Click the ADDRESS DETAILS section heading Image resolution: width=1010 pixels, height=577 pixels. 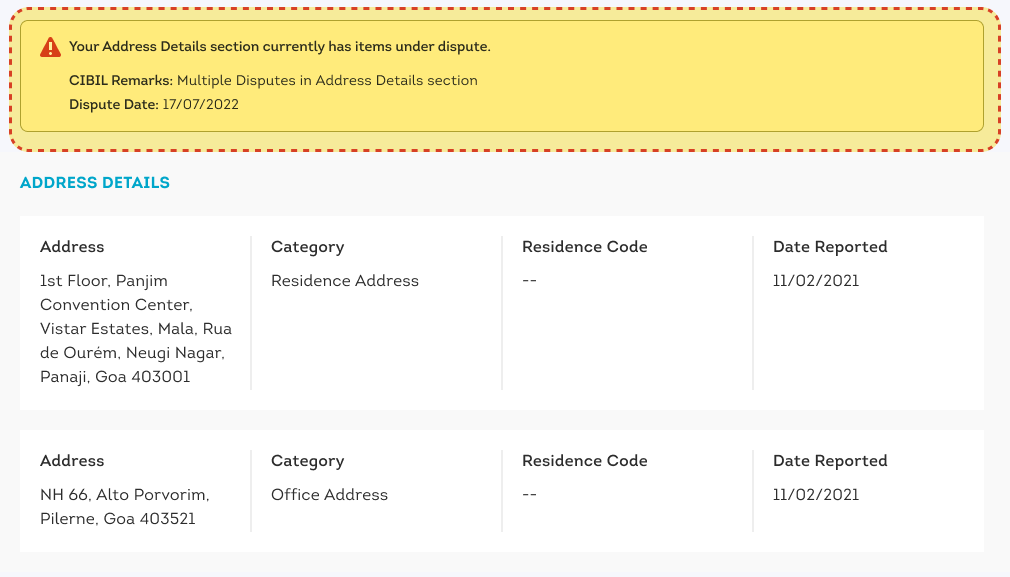95,183
